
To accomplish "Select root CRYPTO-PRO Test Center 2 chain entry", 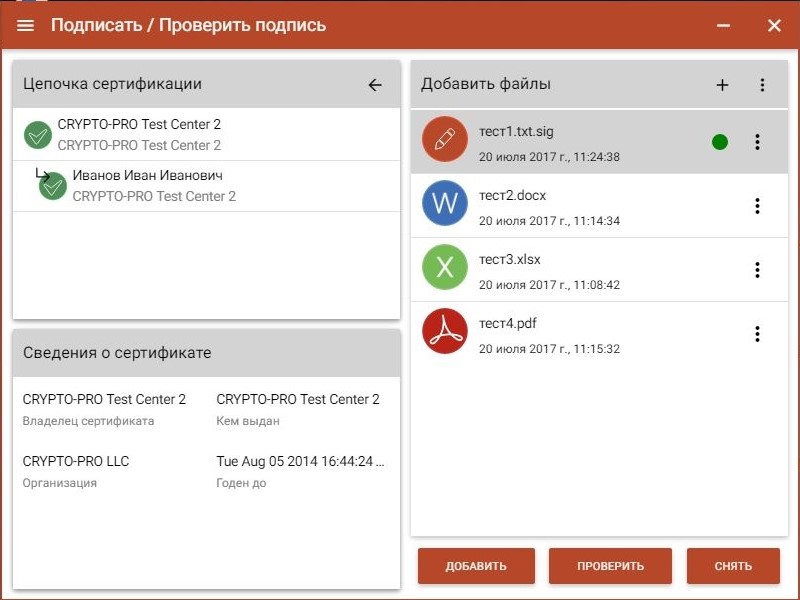I will (207, 135).
